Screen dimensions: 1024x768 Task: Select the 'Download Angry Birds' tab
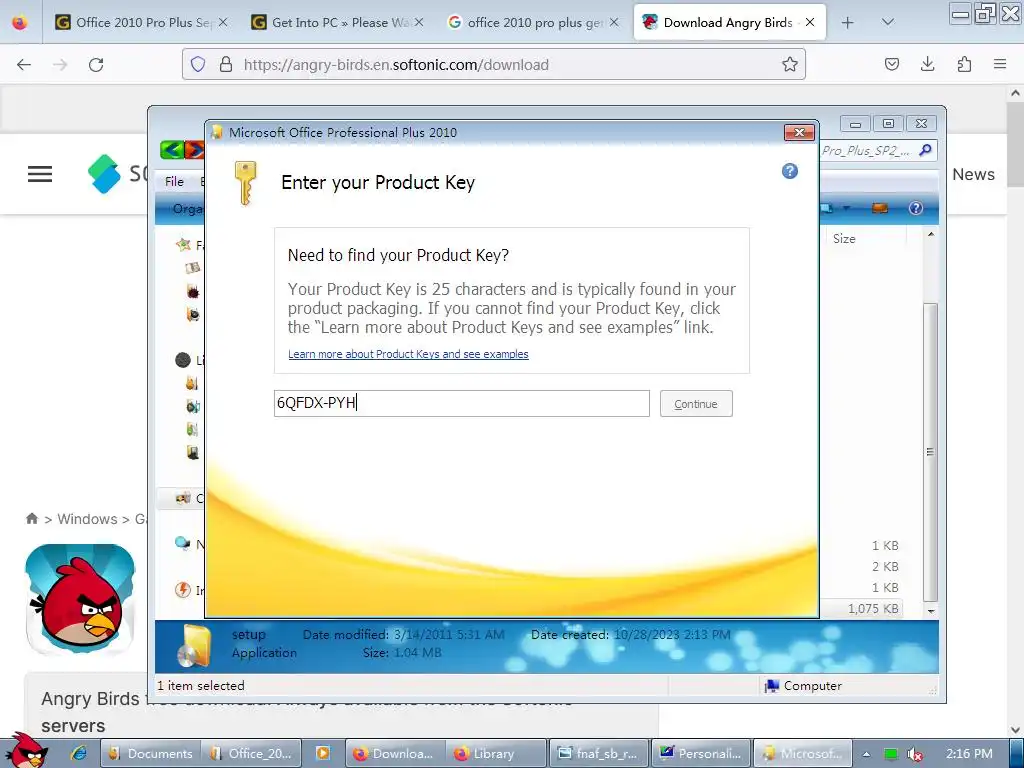pos(729,22)
